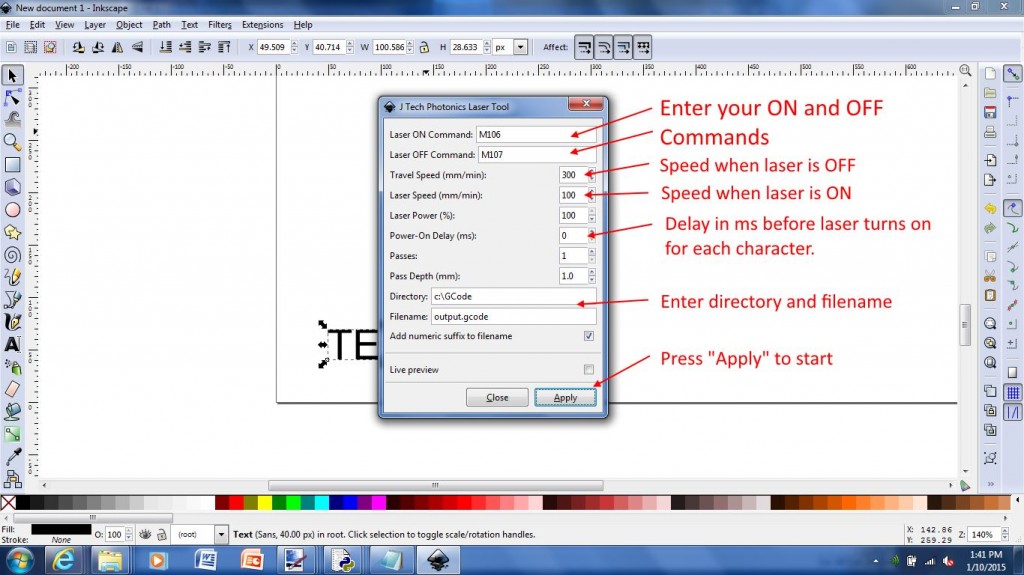
Task: Close the J Tech Photonics dialog
Action: click(x=586, y=104)
